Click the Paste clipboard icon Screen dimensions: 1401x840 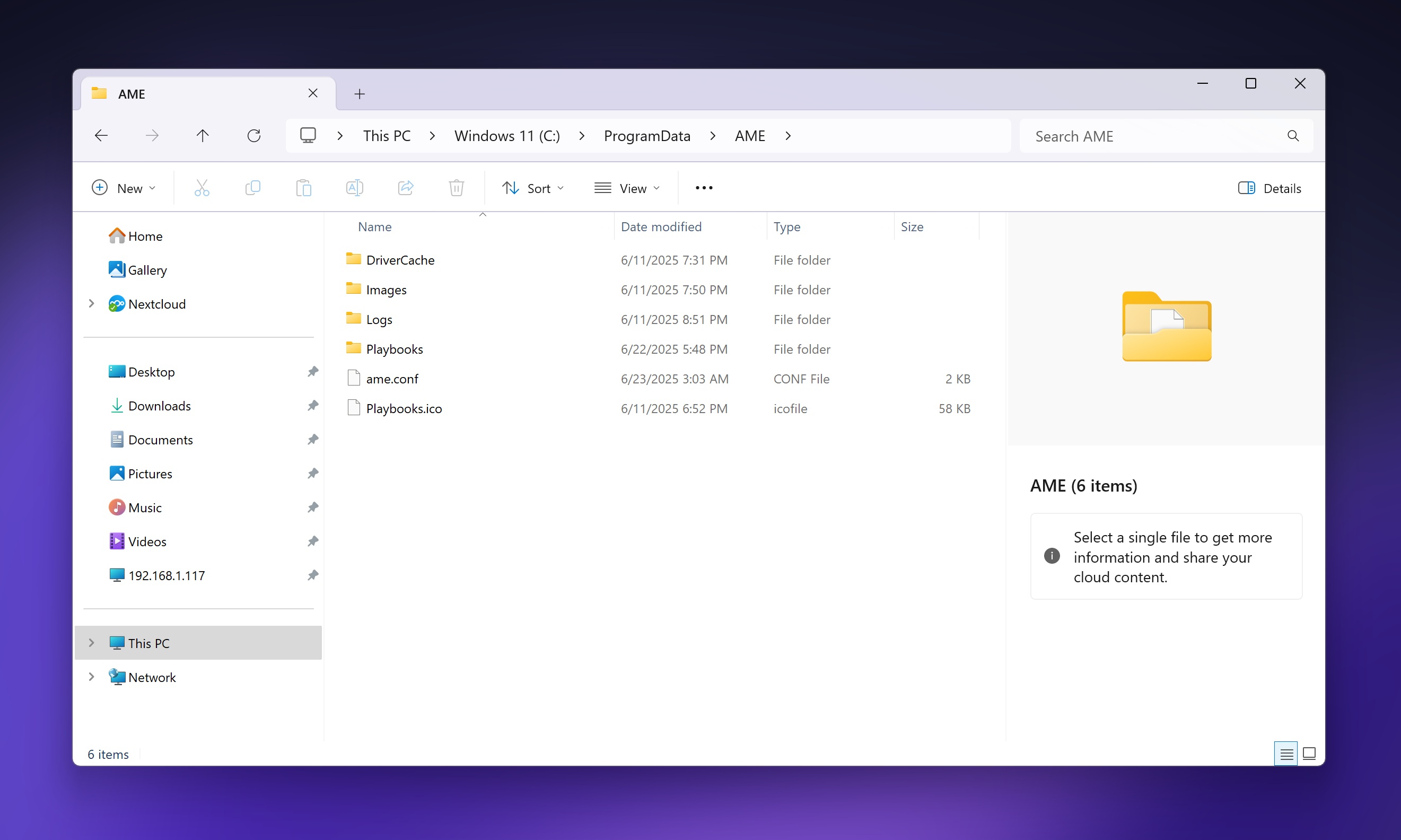pyautogui.click(x=304, y=188)
